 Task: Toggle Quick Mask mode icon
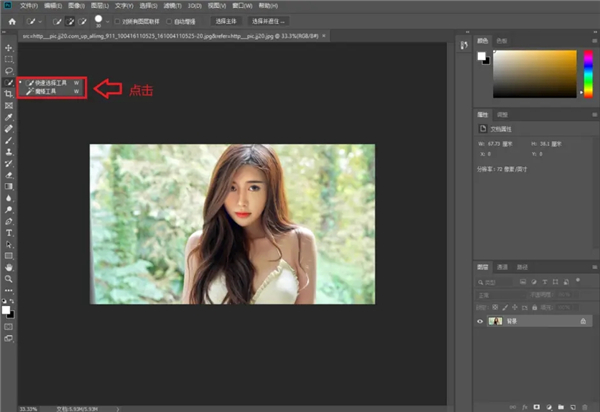pyautogui.click(x=8, y=327)
